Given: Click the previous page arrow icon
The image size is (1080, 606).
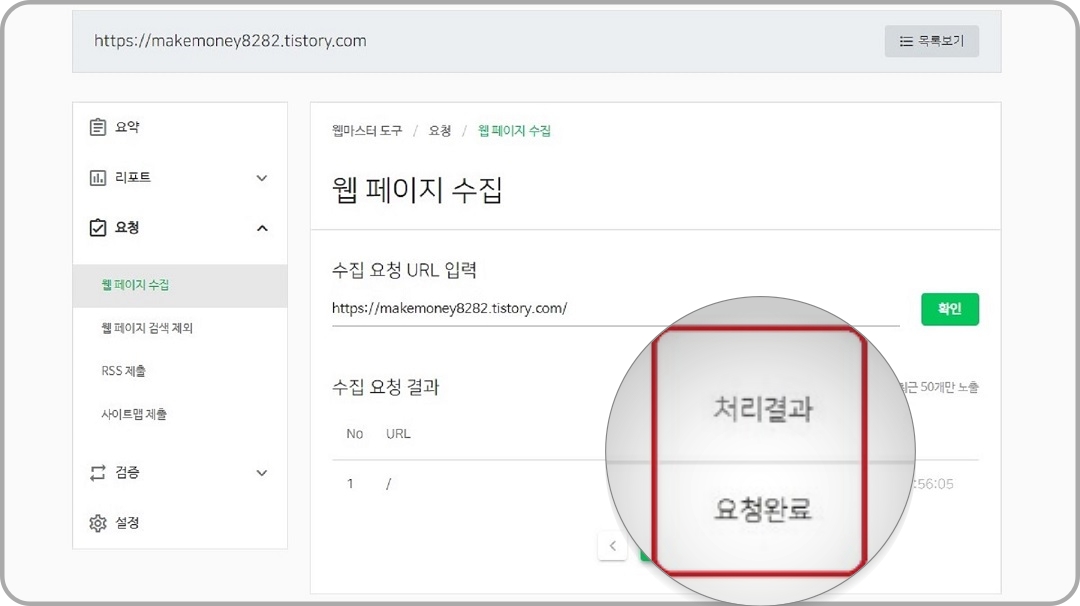Looking at the screenshot, I should pyautogui.click(x=613, y=546).
